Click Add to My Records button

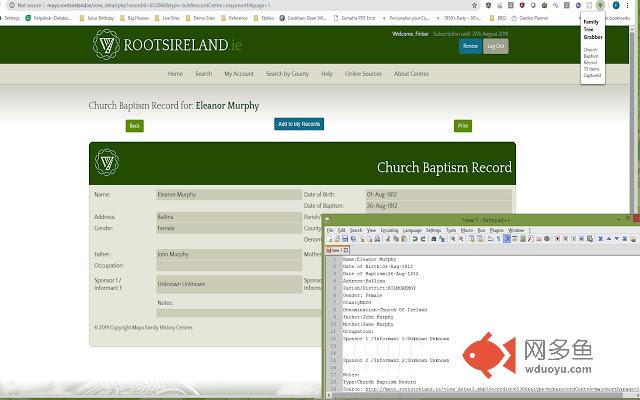click(x=298, y=124)
